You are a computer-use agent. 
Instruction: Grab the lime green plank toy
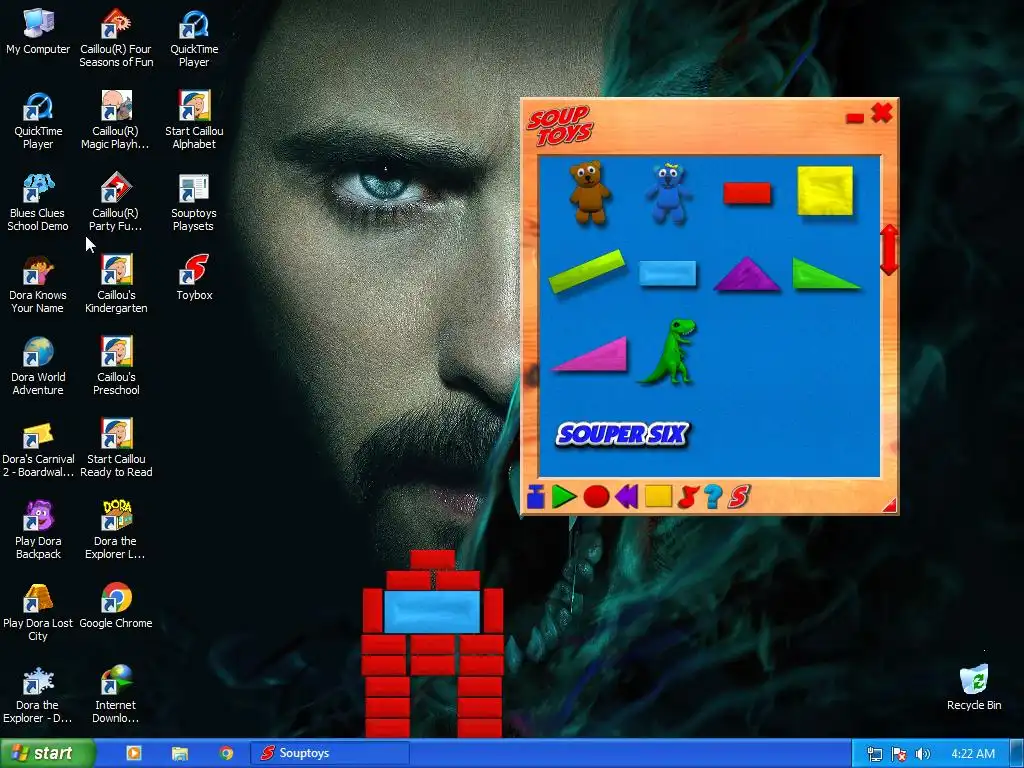[x=586, y=270]
